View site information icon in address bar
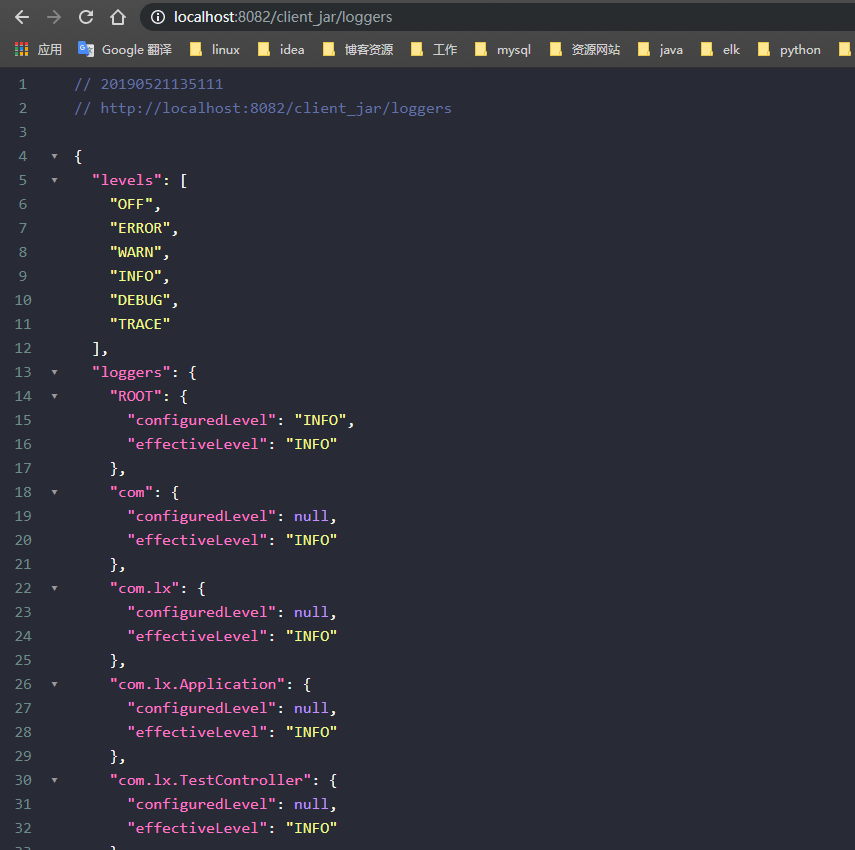This screenshot has width=855, height=850. 158,17
